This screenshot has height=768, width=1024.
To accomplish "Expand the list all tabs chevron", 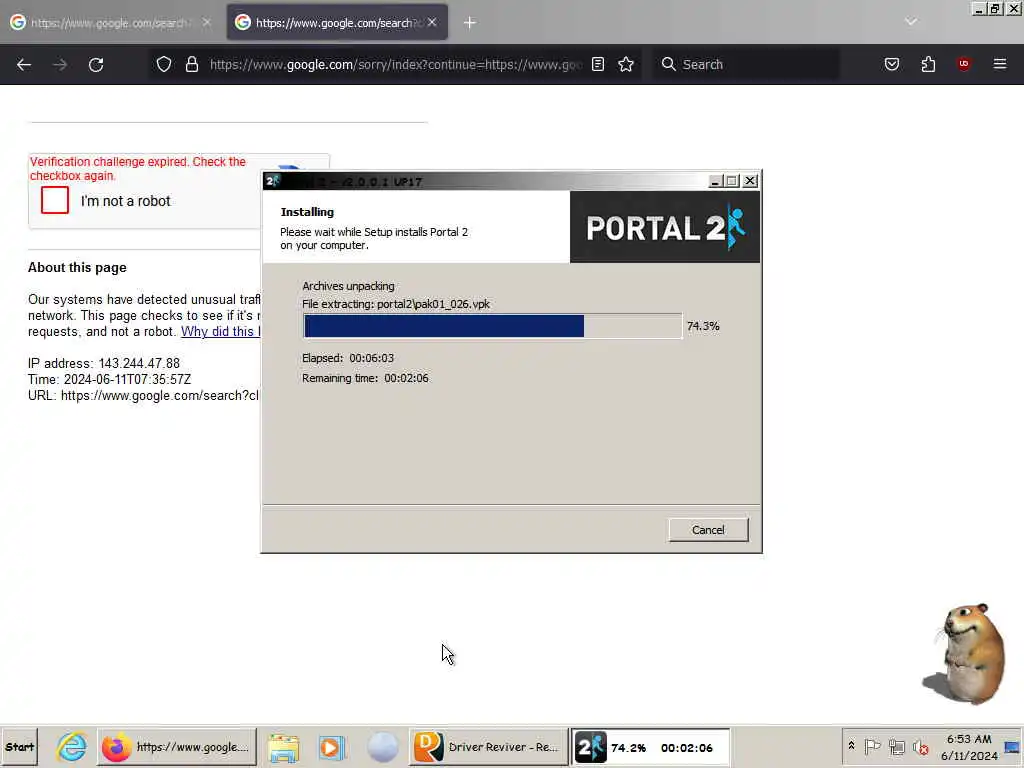I will 911,22.
